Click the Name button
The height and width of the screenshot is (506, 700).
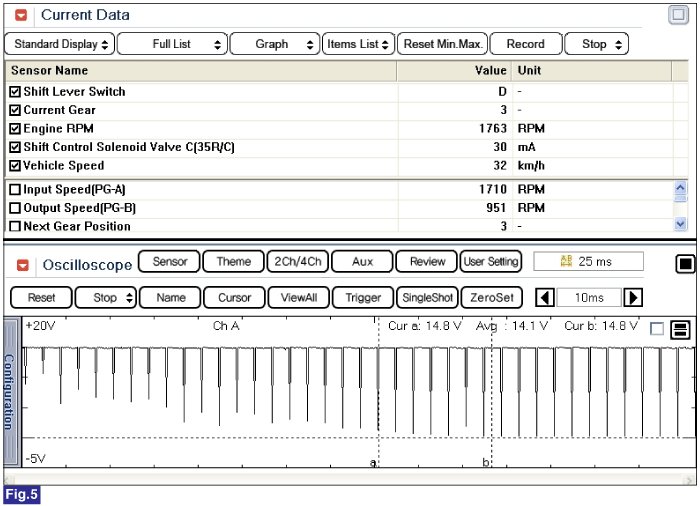[x=170, y=297]
